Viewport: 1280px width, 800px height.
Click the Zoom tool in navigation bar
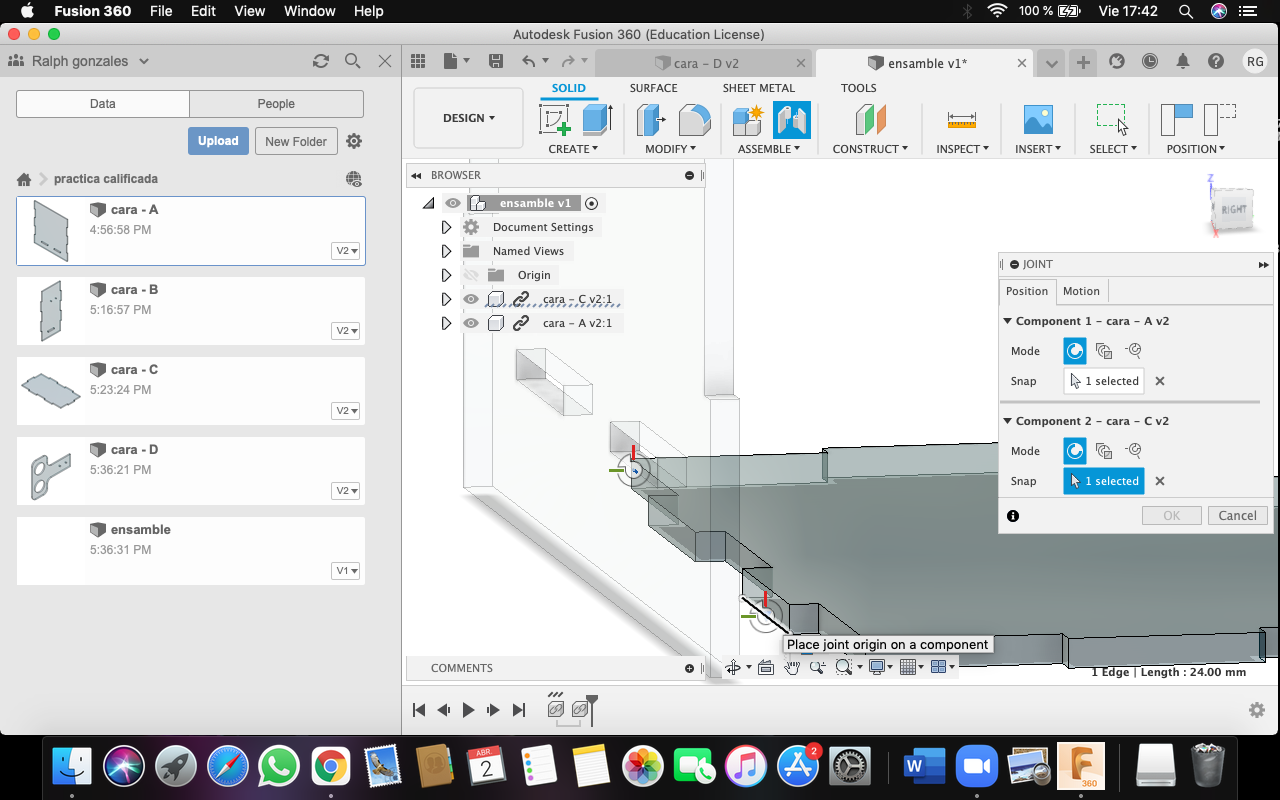click(817, 668)
